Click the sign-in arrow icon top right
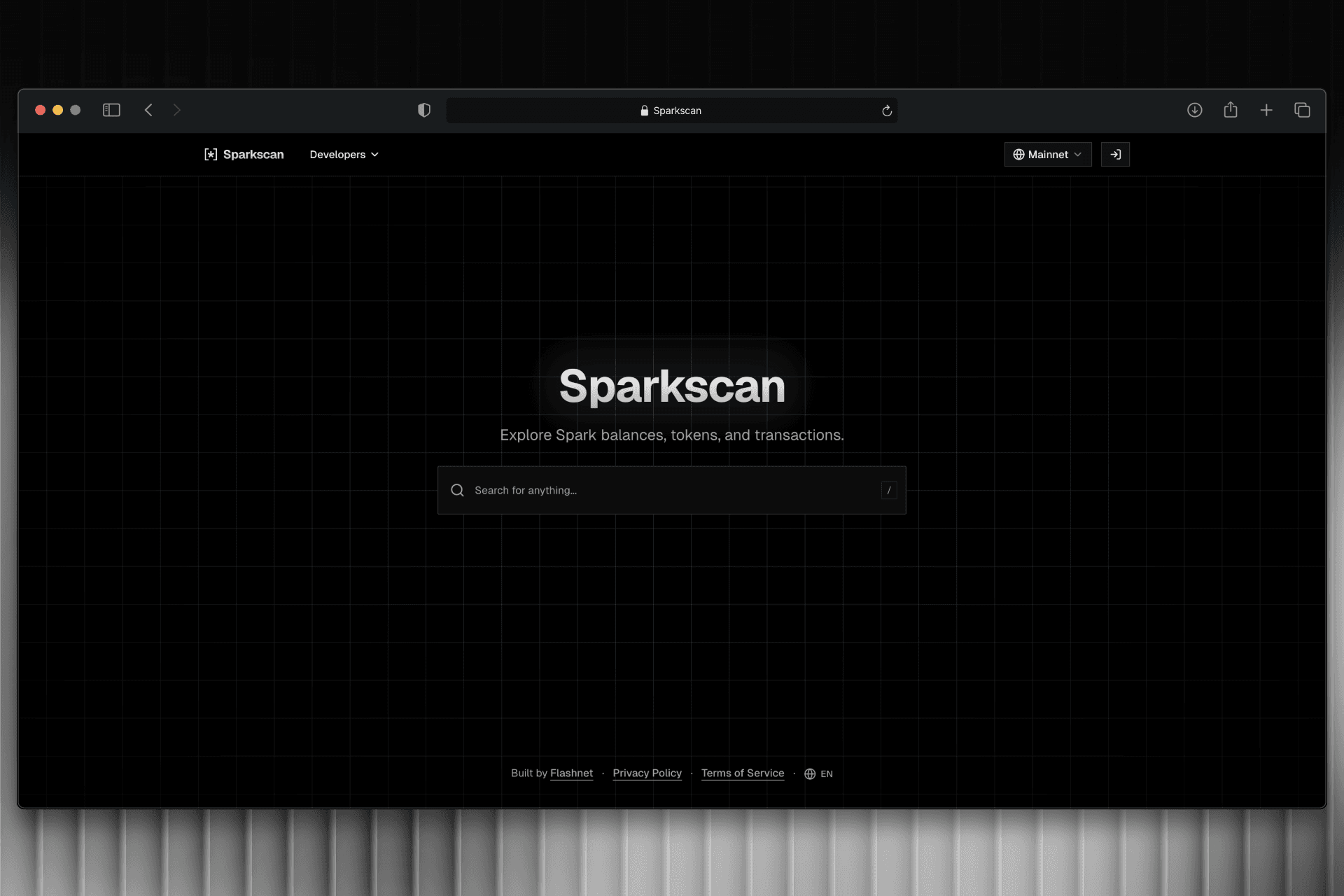This screenshot has height=896, width=1344. (1116, 154)
